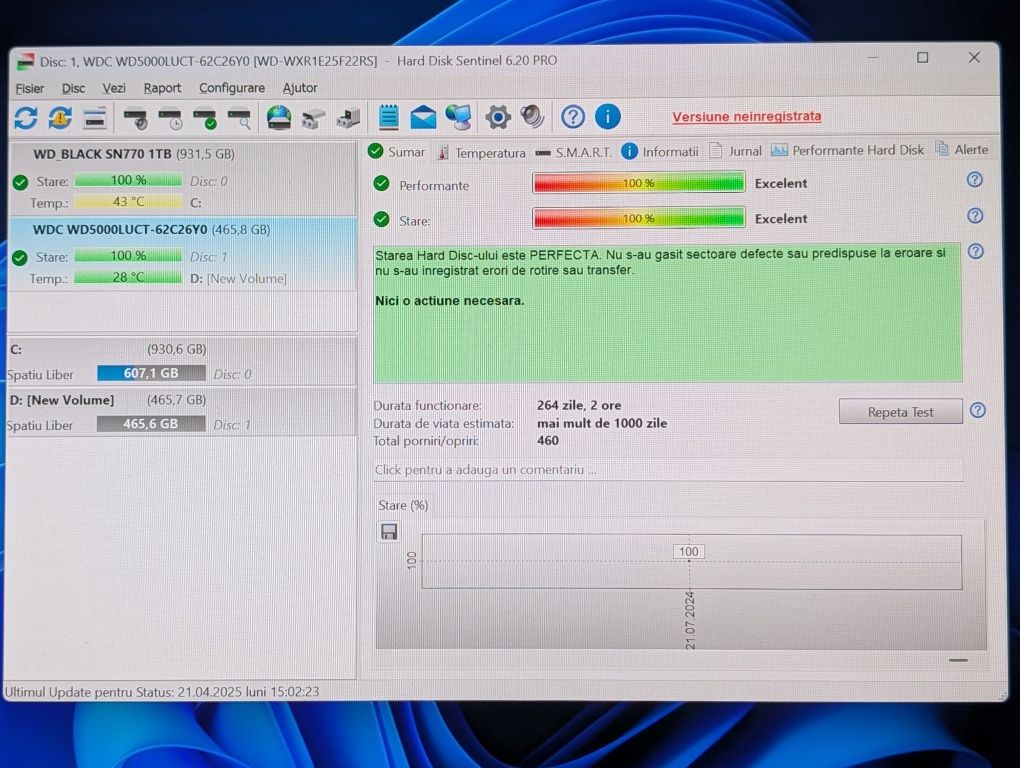1020x768 pixels.
Task: Click the blue refresh arrows toolbar icon
Action: 25,118
